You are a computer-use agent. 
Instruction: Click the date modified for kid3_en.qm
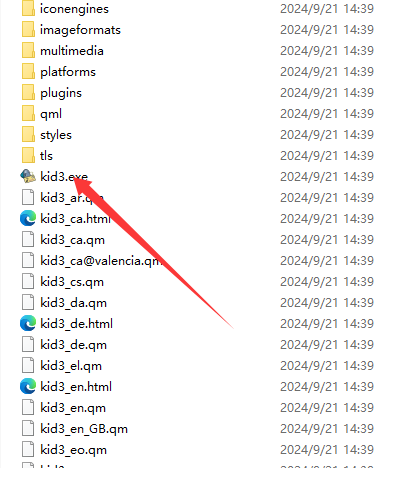pyautogui.click(x=327, y=408)
